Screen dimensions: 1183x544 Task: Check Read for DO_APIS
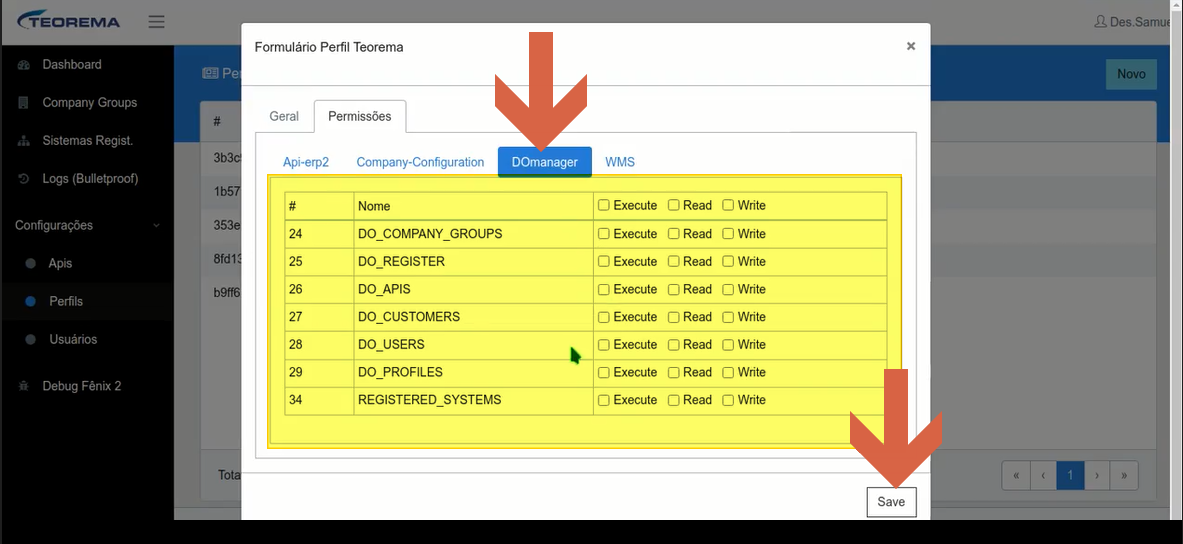(x=673, y=289)
